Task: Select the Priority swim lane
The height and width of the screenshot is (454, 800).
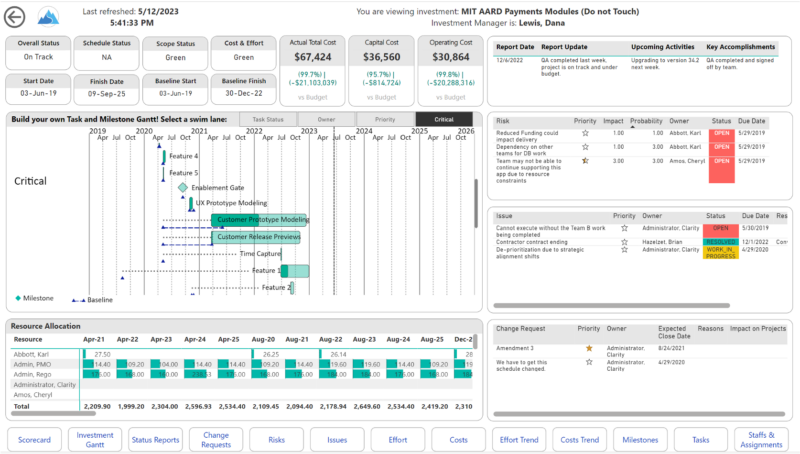Action: tap(385, 119)
